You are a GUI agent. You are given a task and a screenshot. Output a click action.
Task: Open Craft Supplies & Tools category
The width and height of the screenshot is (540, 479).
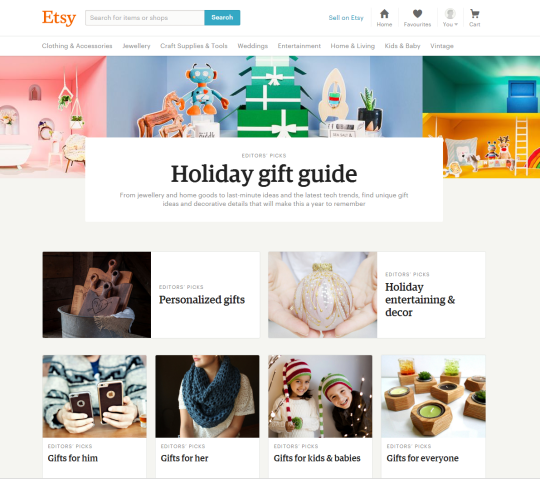click(x=194, y=46)
